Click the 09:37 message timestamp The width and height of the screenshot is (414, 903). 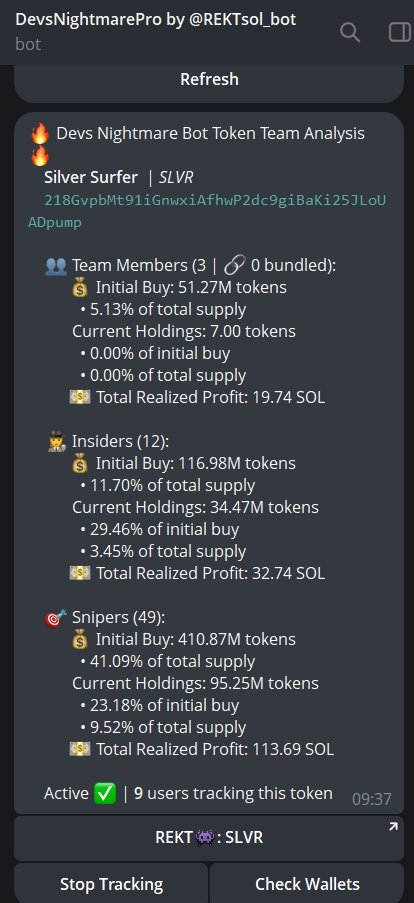pos(372,799)
